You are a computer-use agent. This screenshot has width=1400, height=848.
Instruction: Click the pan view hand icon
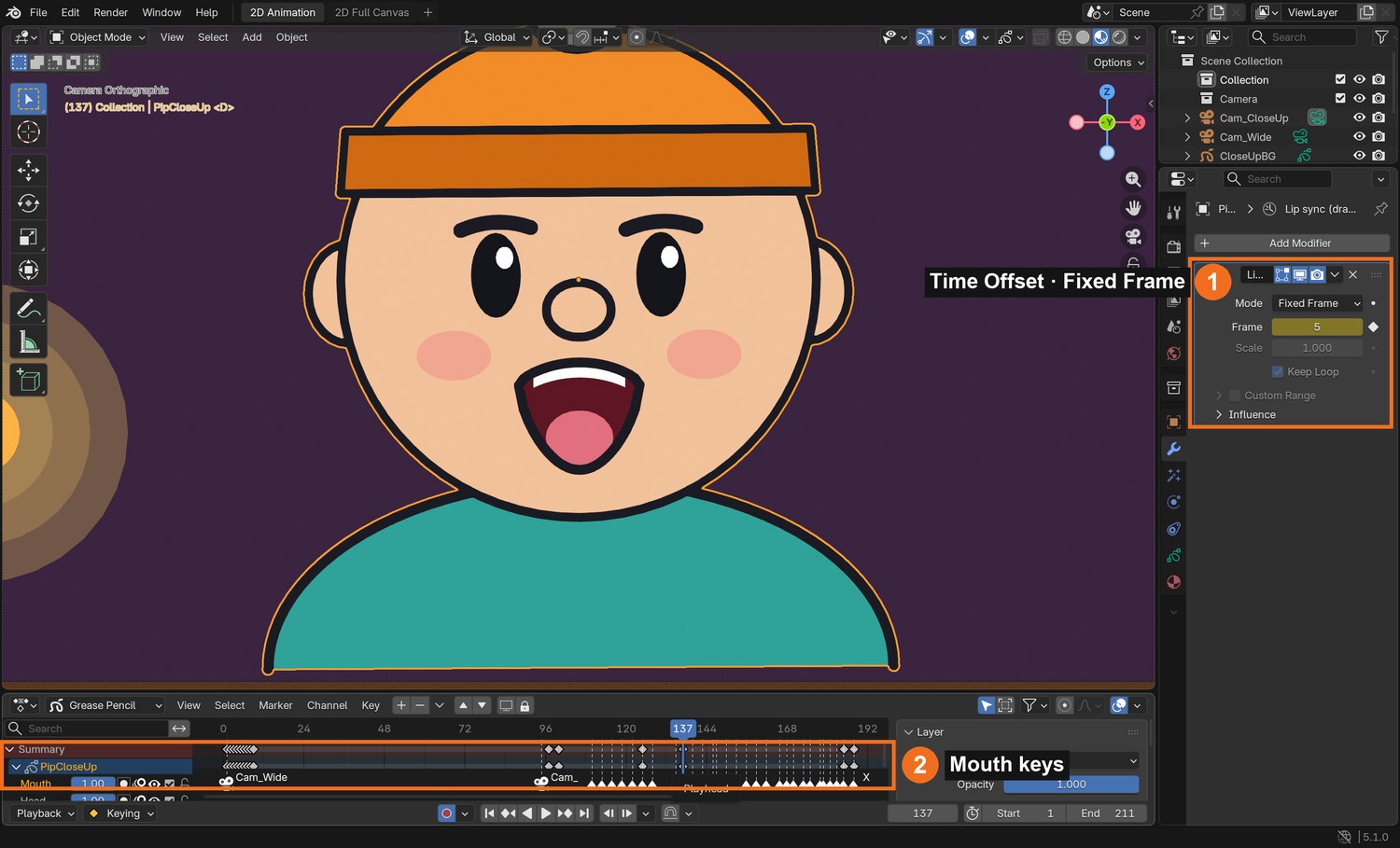tap(1133, 208)
